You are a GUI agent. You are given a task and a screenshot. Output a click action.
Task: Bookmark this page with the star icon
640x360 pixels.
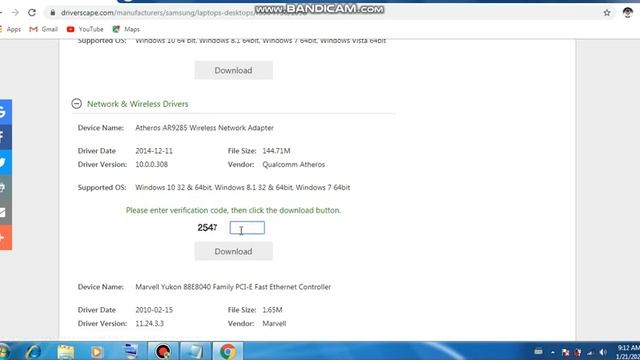click(607, 13)
